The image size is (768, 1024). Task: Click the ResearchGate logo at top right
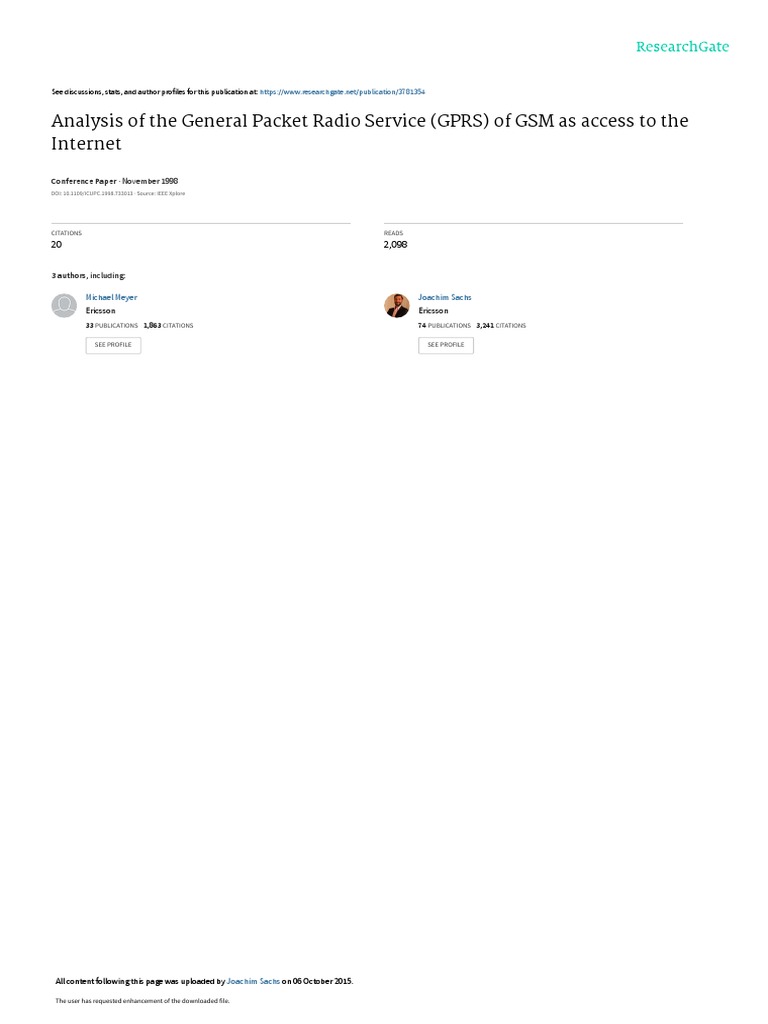point(682,46)
